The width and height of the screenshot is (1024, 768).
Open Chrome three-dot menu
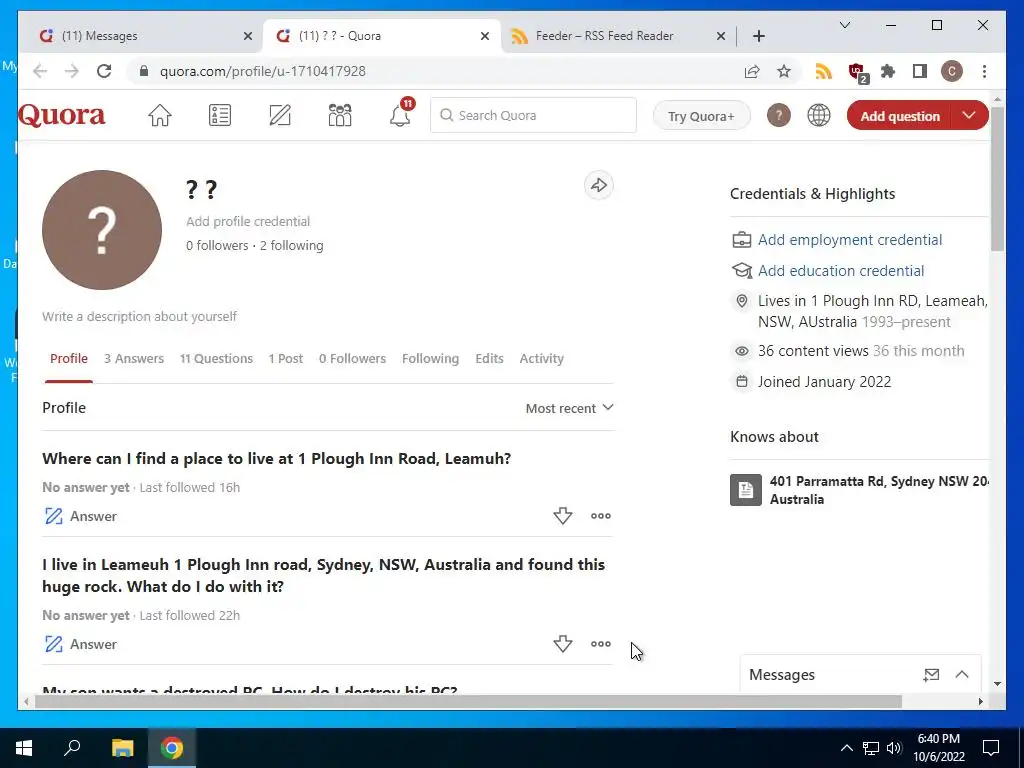[984, 71]
